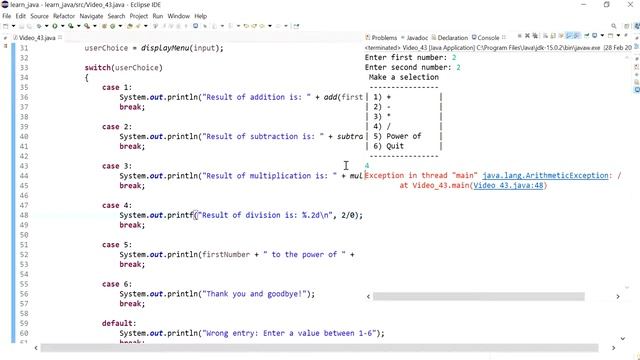Open the Debug configurations dropdown arrow
Image resolution: width=640 pixels, height=360 pixels.
(47, 26)
